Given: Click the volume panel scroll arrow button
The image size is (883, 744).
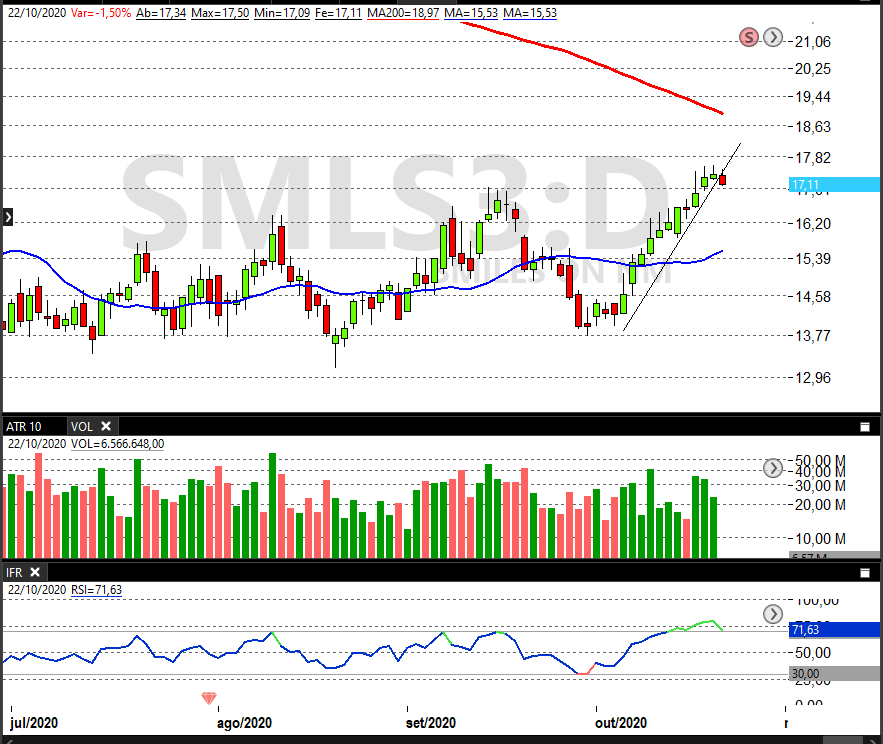Looking at the screenshot, I should (x=772, y=468).
